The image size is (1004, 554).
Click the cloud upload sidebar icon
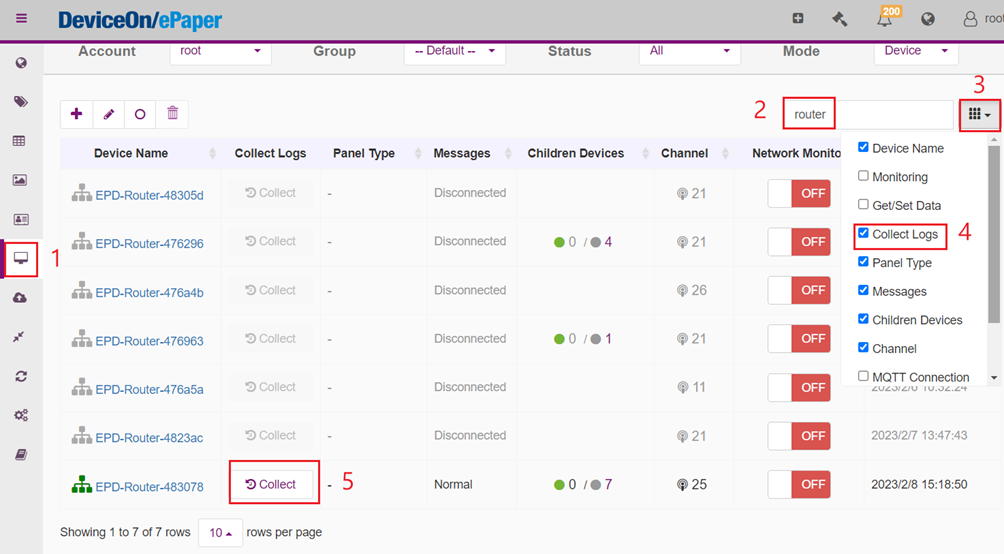pyautogui.click(x=20, y=298)
